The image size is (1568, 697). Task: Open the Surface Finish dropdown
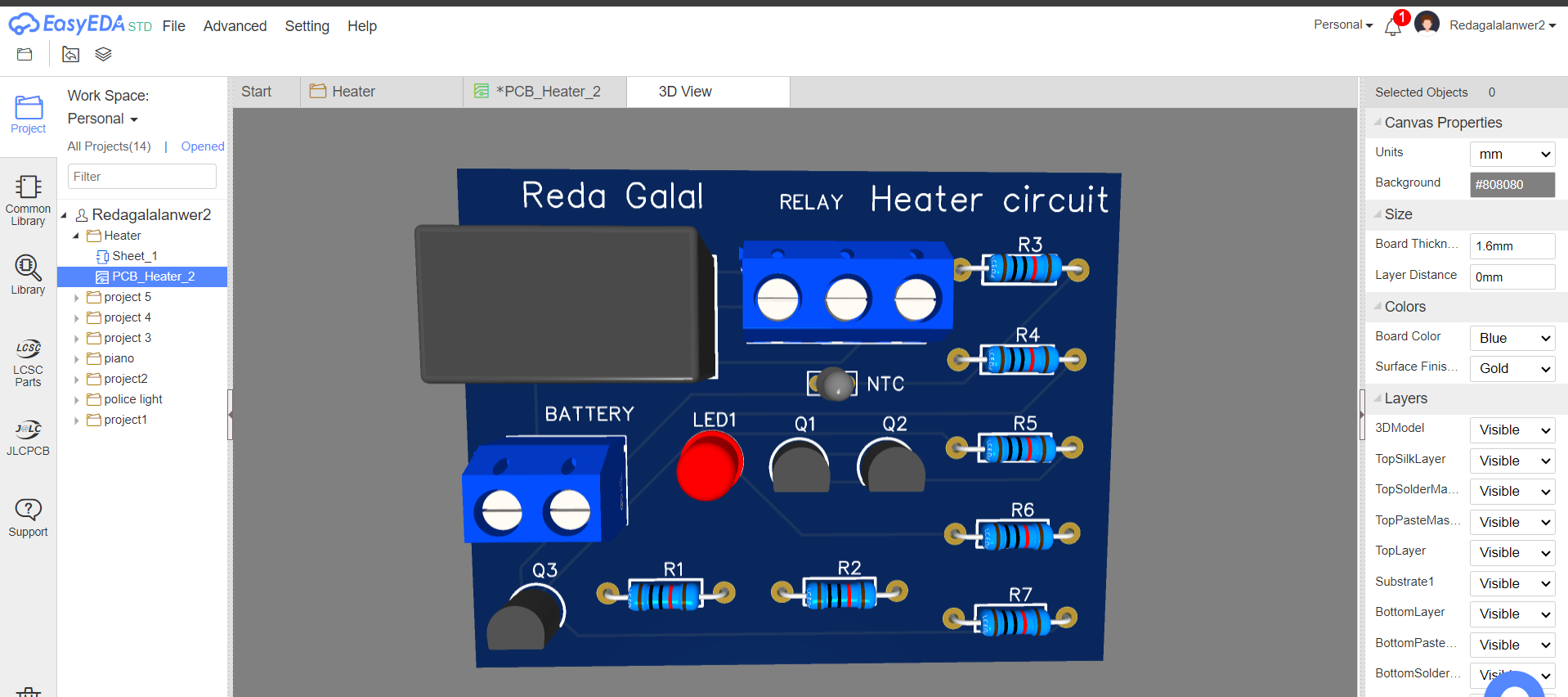click(1512, 368)
